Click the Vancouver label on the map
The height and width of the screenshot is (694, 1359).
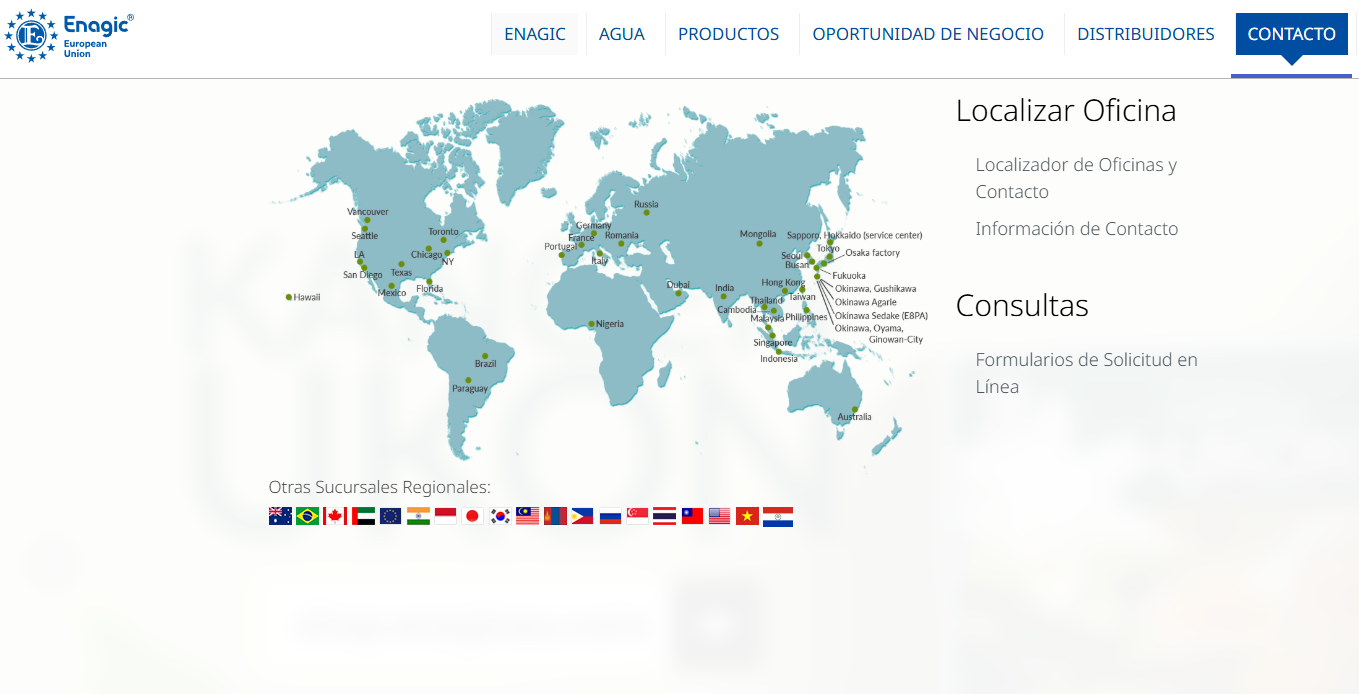(x=368, y=212)
